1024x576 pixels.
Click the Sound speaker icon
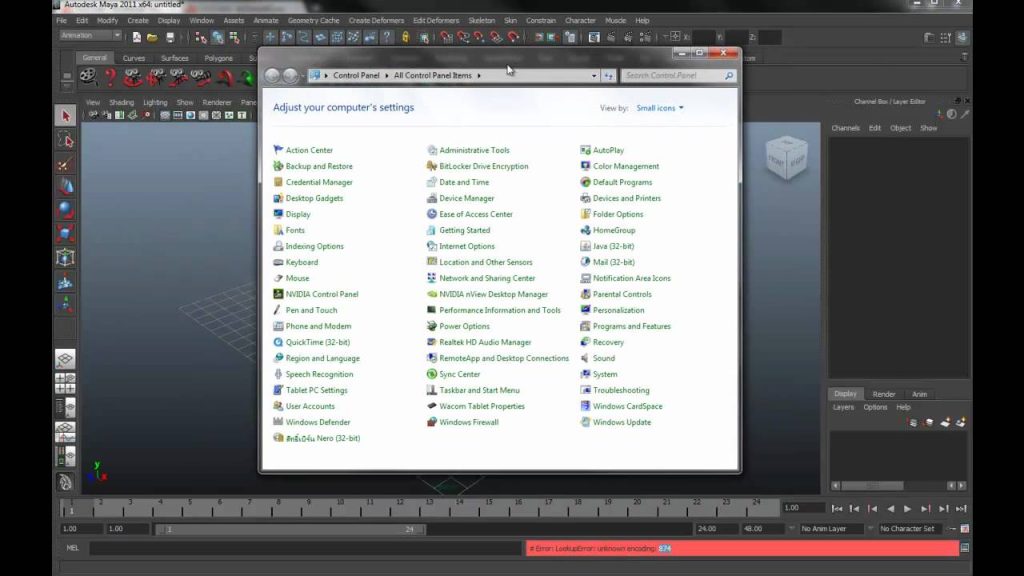[585, 358]
